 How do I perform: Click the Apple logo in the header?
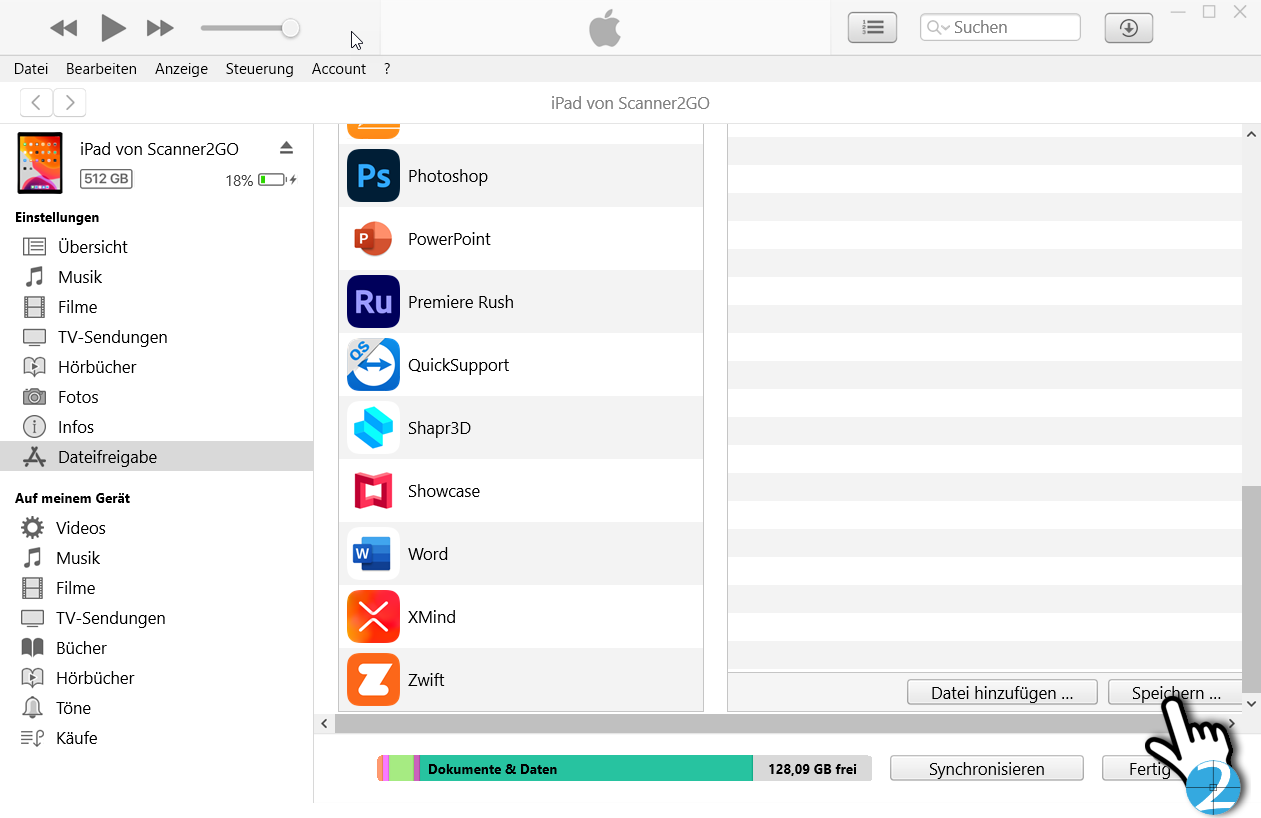(x=605, y=29)
